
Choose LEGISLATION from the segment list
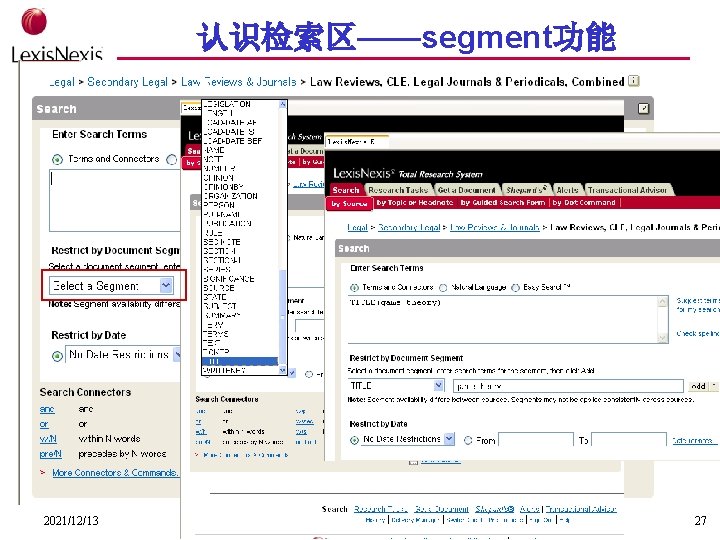tap(227, 104)
